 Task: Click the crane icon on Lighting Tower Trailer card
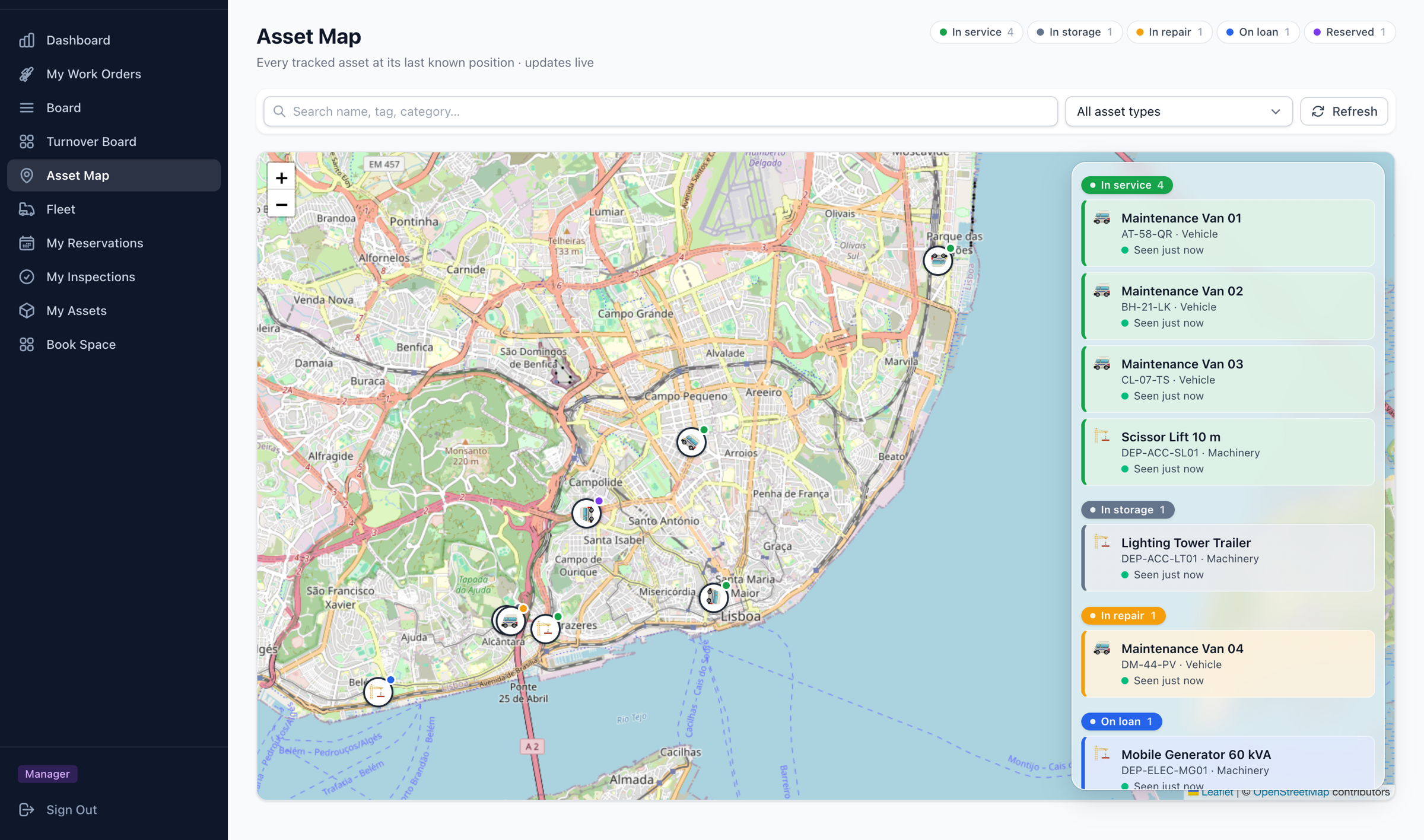tap(1102, 542)
